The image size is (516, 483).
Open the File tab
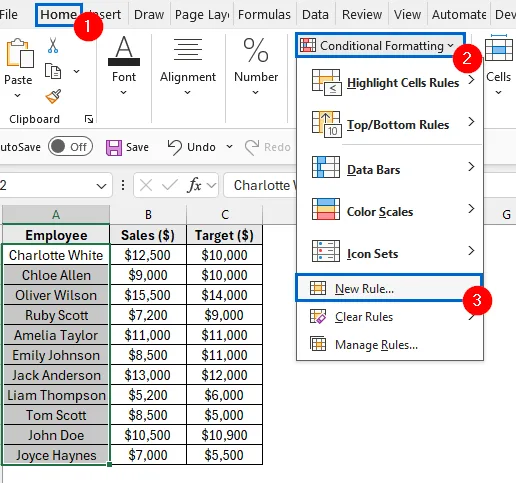coord(8,14)
